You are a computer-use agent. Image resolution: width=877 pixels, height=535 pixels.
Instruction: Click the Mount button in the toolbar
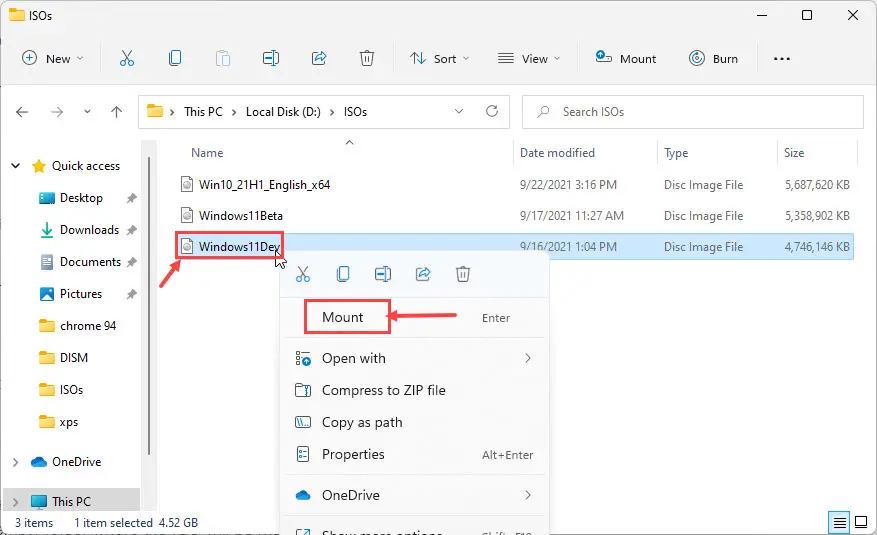pos(626,58)
